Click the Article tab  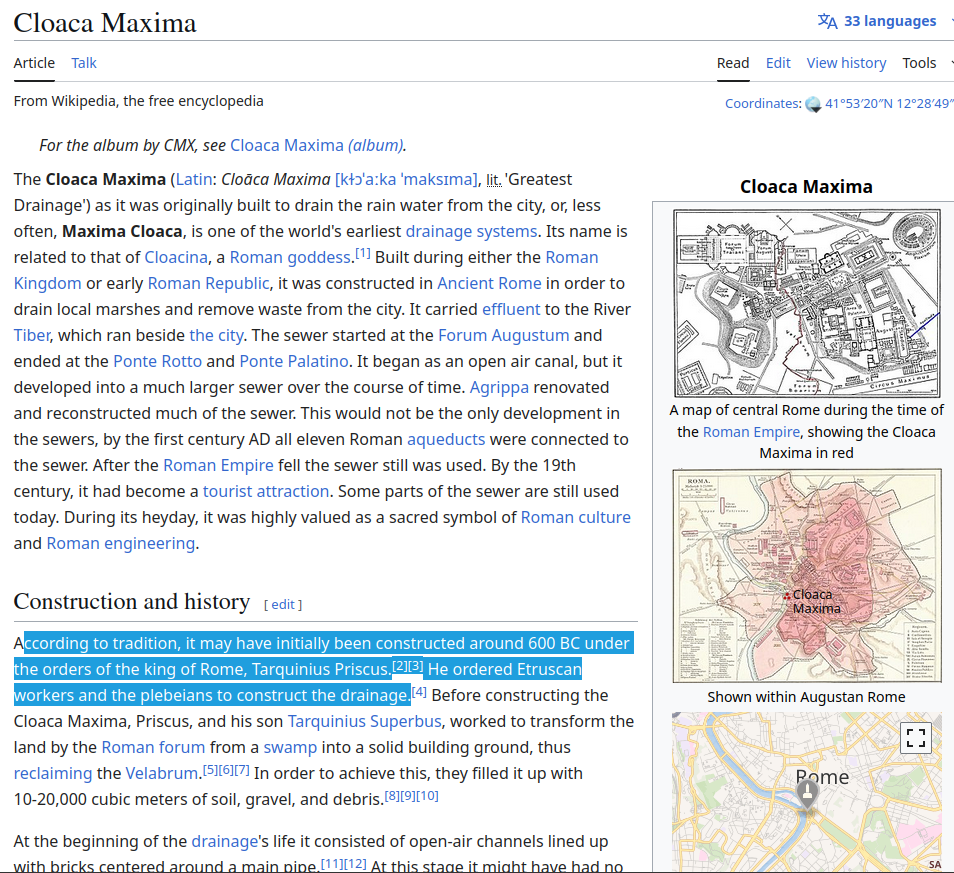(x=34, y=63)
